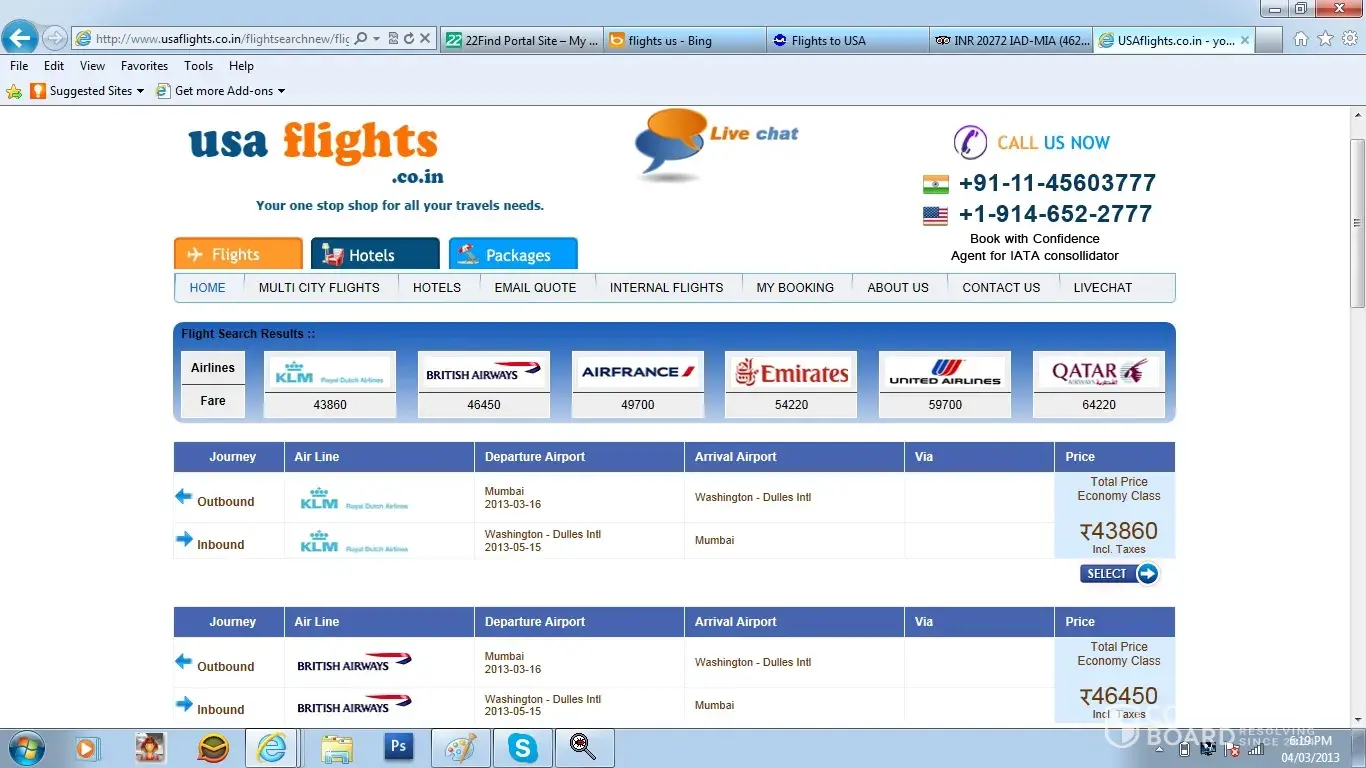This screenshot has height=768, width=1366.
Task: Click the address bar Stop (X) icon
Action: 425,39
